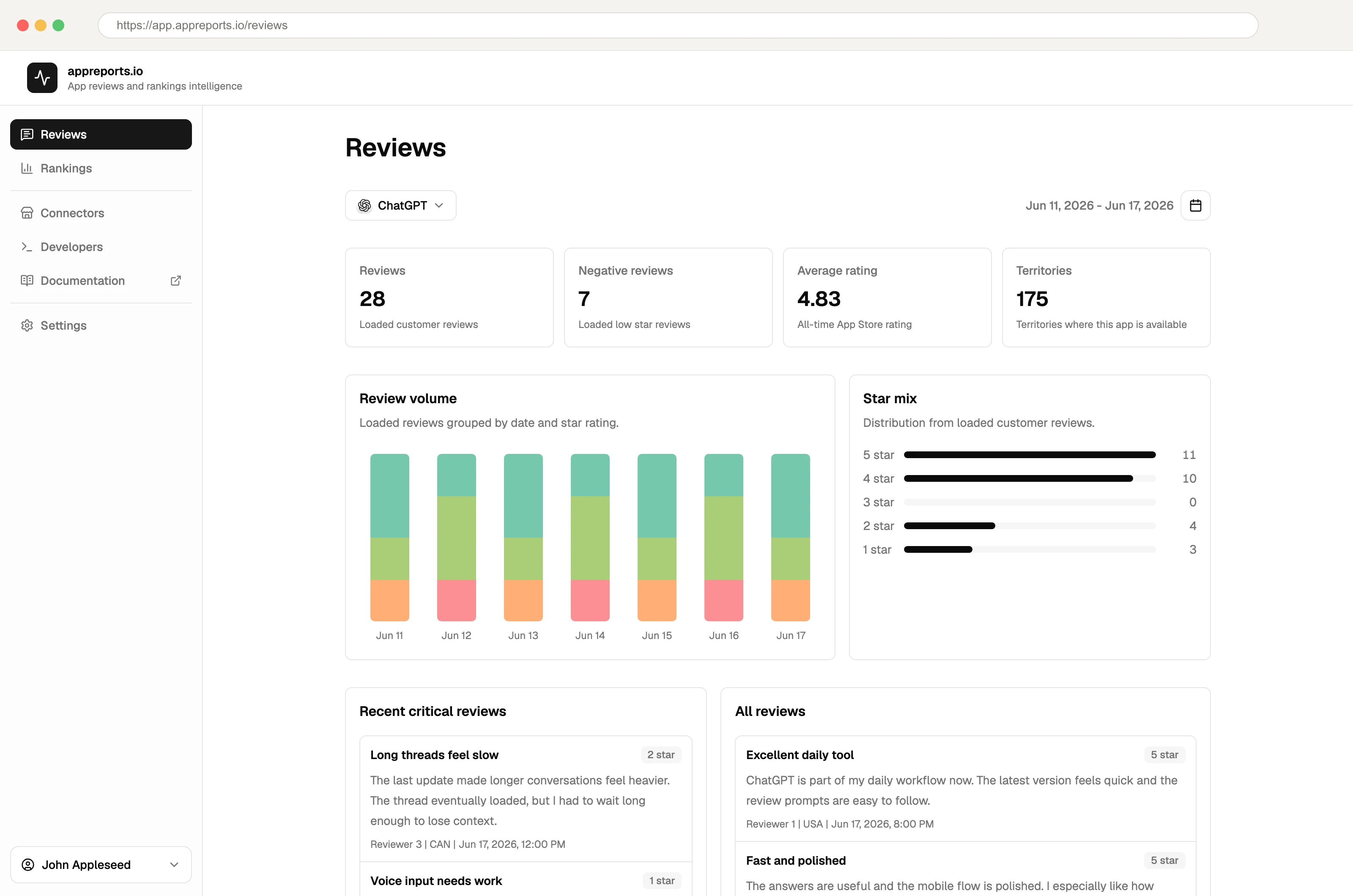Click the Developers terminal prompt icon
The width and height of the screenshot is (1353, 896).
(27, 246)
